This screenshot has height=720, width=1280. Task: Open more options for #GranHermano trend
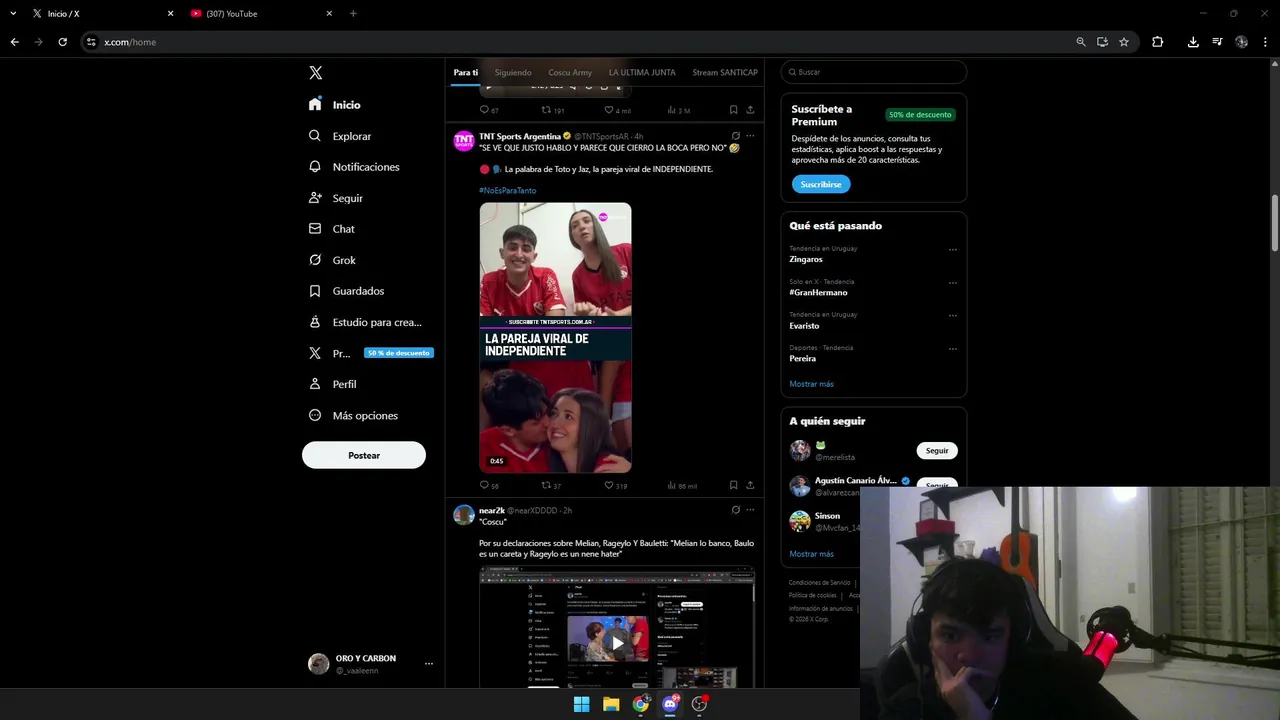[x=952, y=283]
